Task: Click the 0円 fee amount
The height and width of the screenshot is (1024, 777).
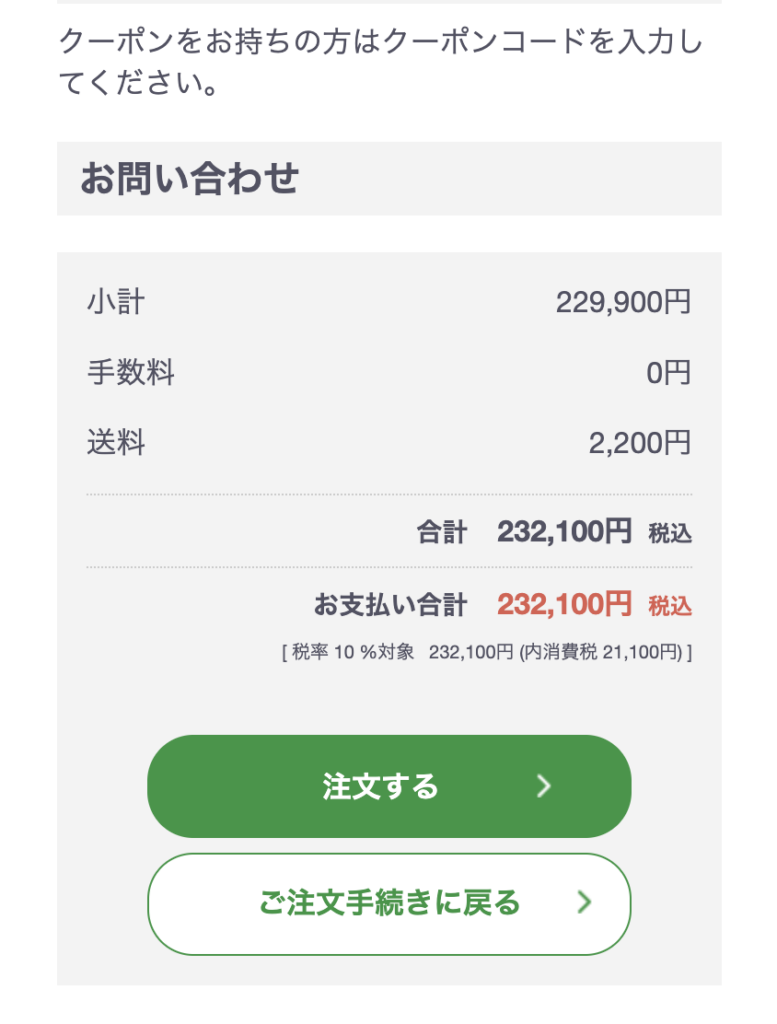Action: tap(668, 374)
